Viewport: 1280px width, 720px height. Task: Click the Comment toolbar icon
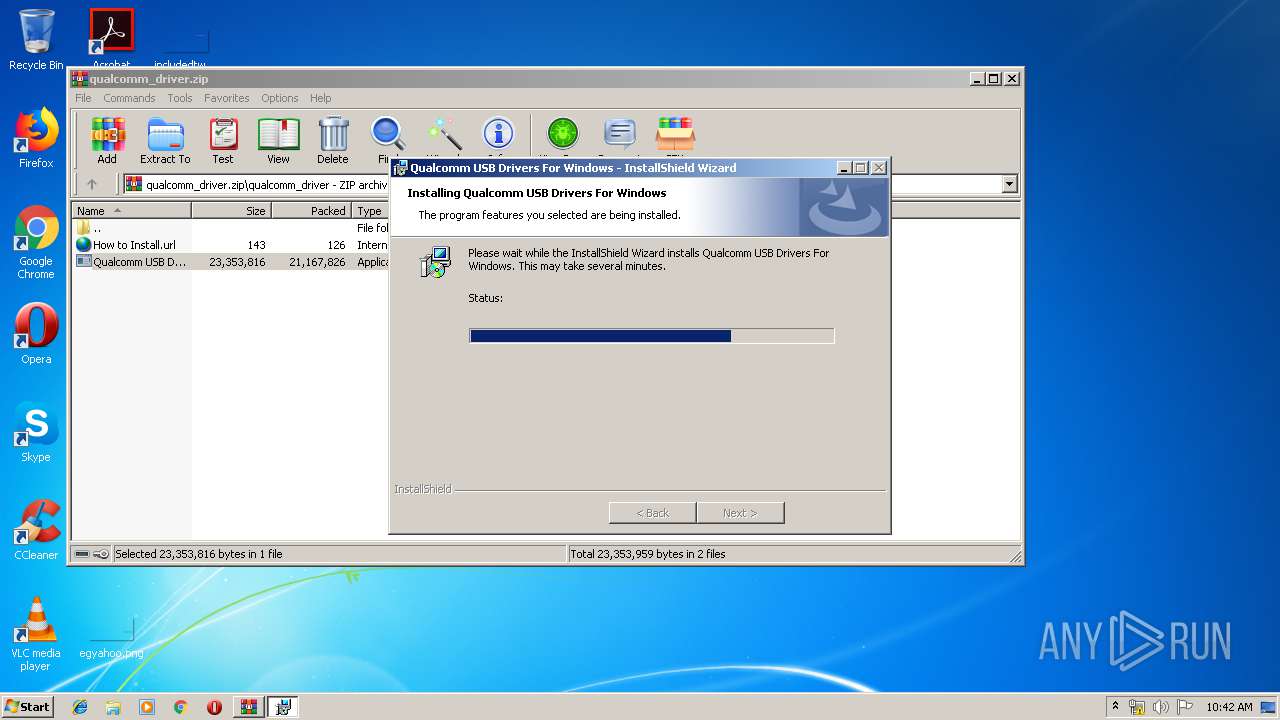coord(620,136)
